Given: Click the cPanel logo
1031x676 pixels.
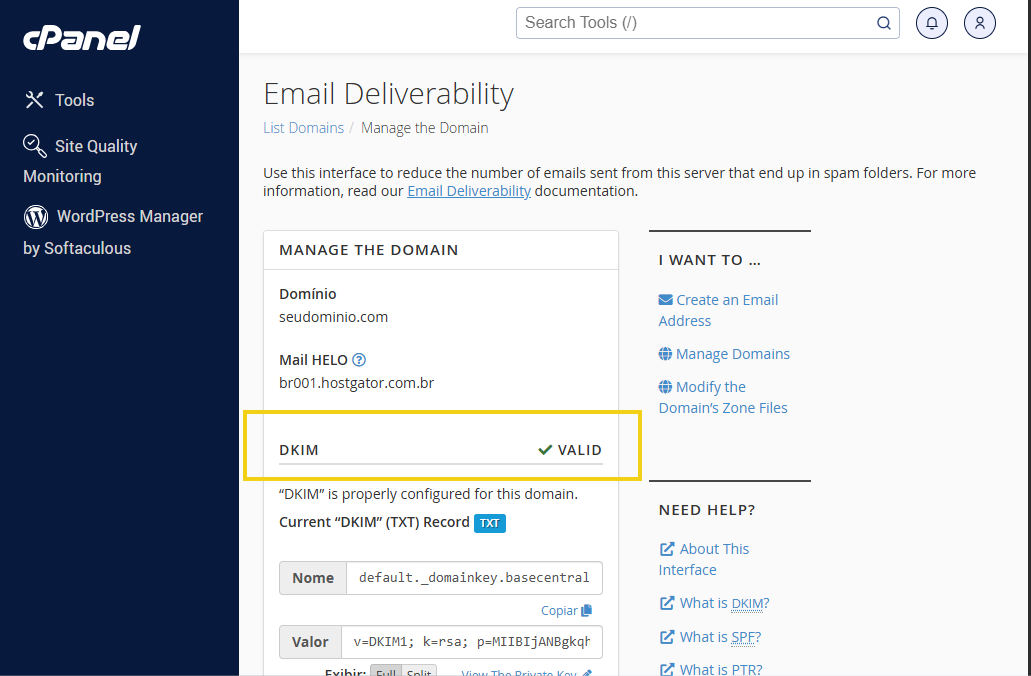Looking at the screenshot, I should 82,37.
